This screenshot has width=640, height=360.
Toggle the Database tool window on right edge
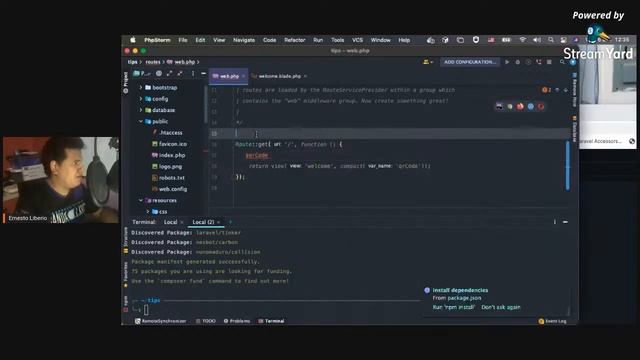[x=574, y=129]
